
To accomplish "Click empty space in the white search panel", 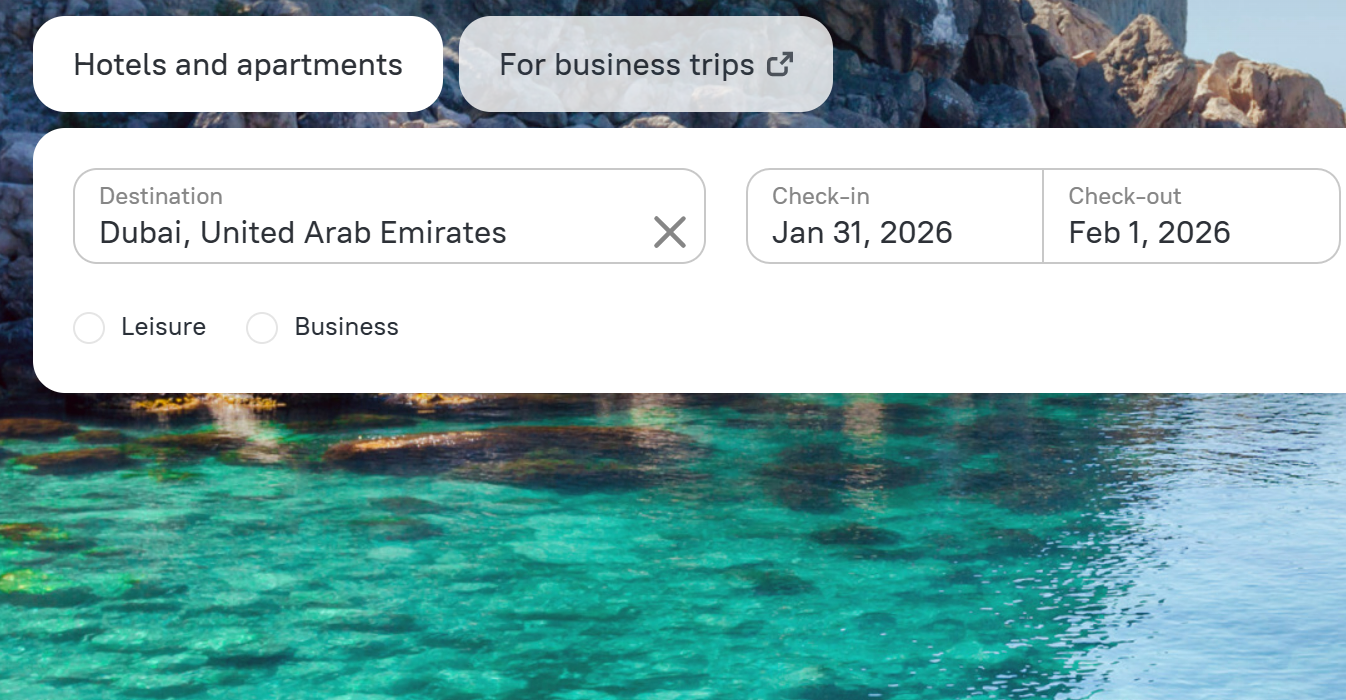I will (x=800, y=330).
